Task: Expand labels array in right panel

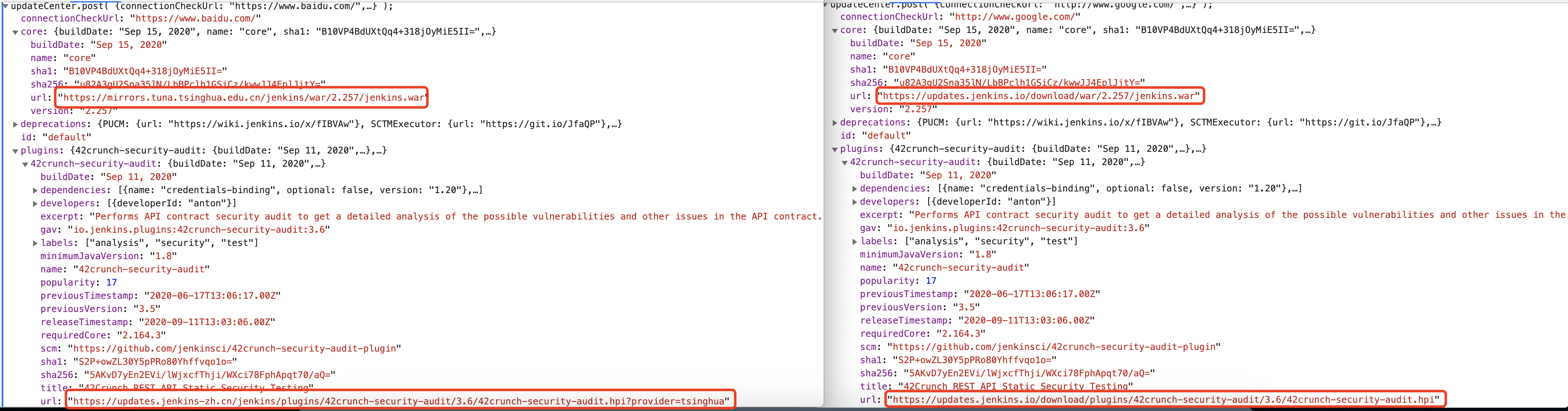Action: pos(854,241)
